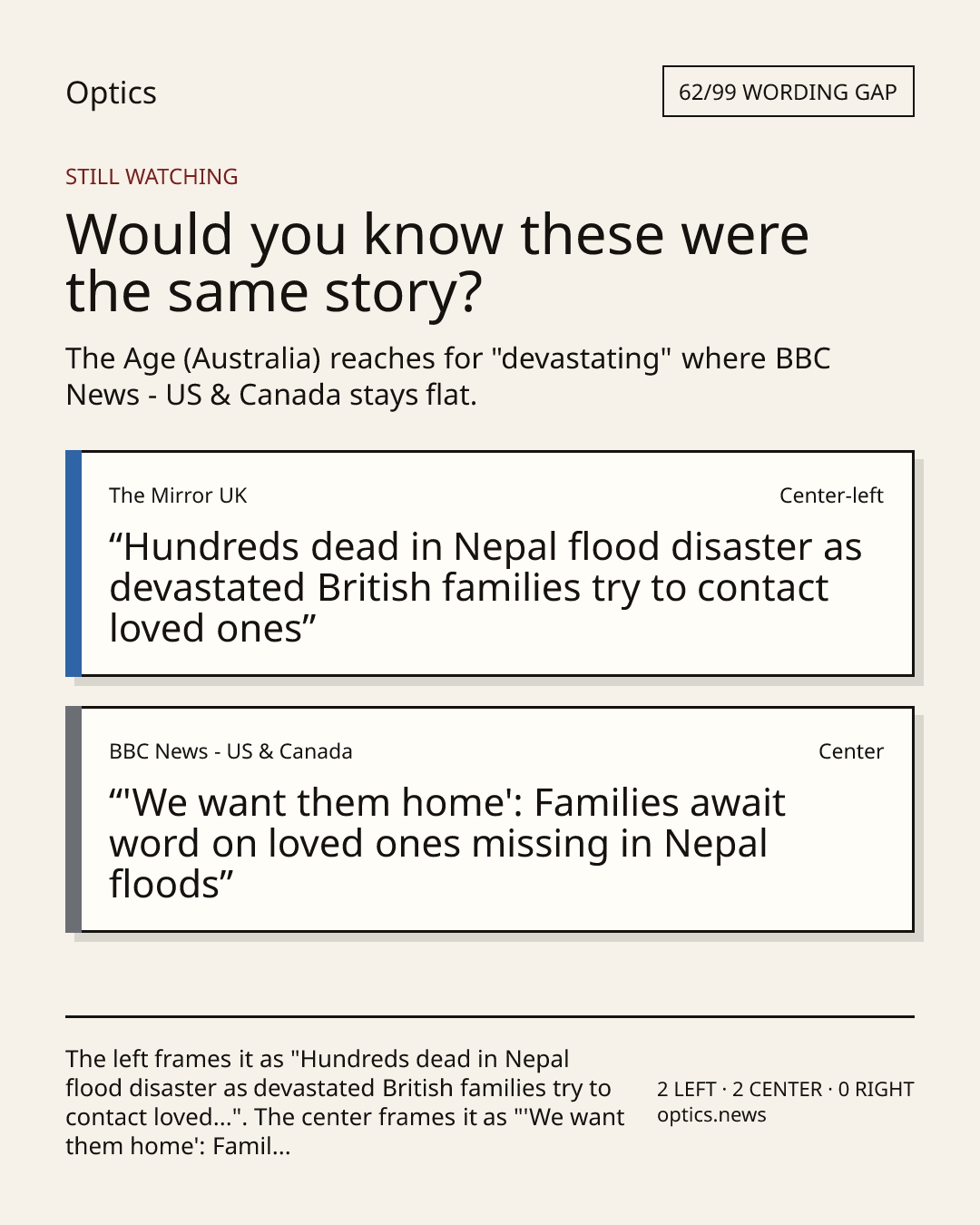Click the Center bias label on BBC card

851,751
